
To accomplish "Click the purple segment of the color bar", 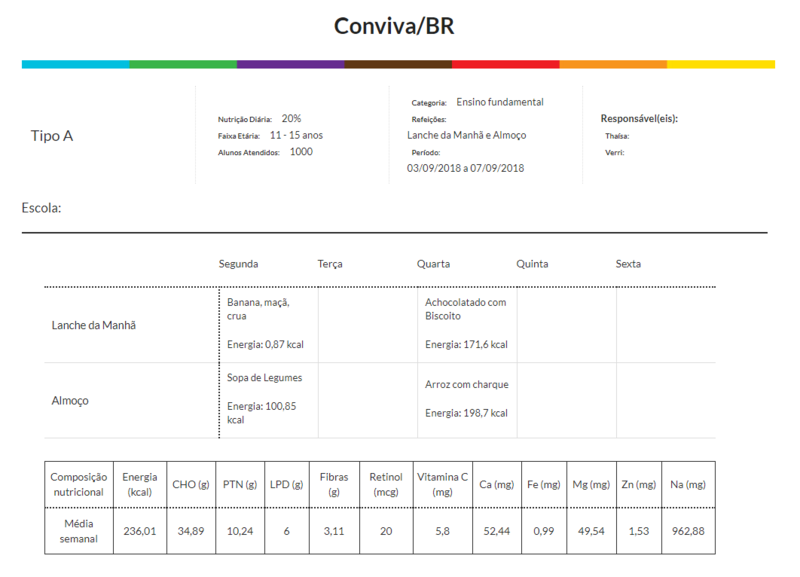I will [x=290, y=64].
